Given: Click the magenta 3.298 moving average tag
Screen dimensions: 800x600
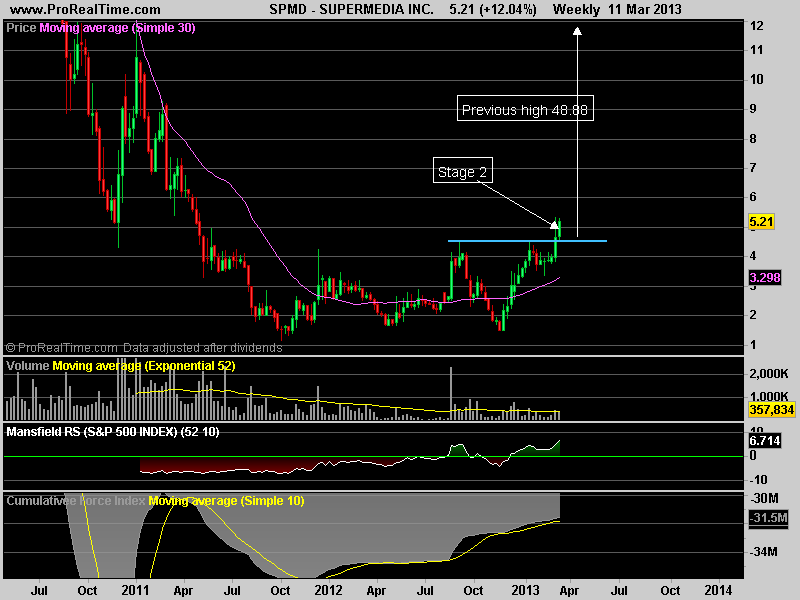Looking at the screenshot, I should 765,278.
